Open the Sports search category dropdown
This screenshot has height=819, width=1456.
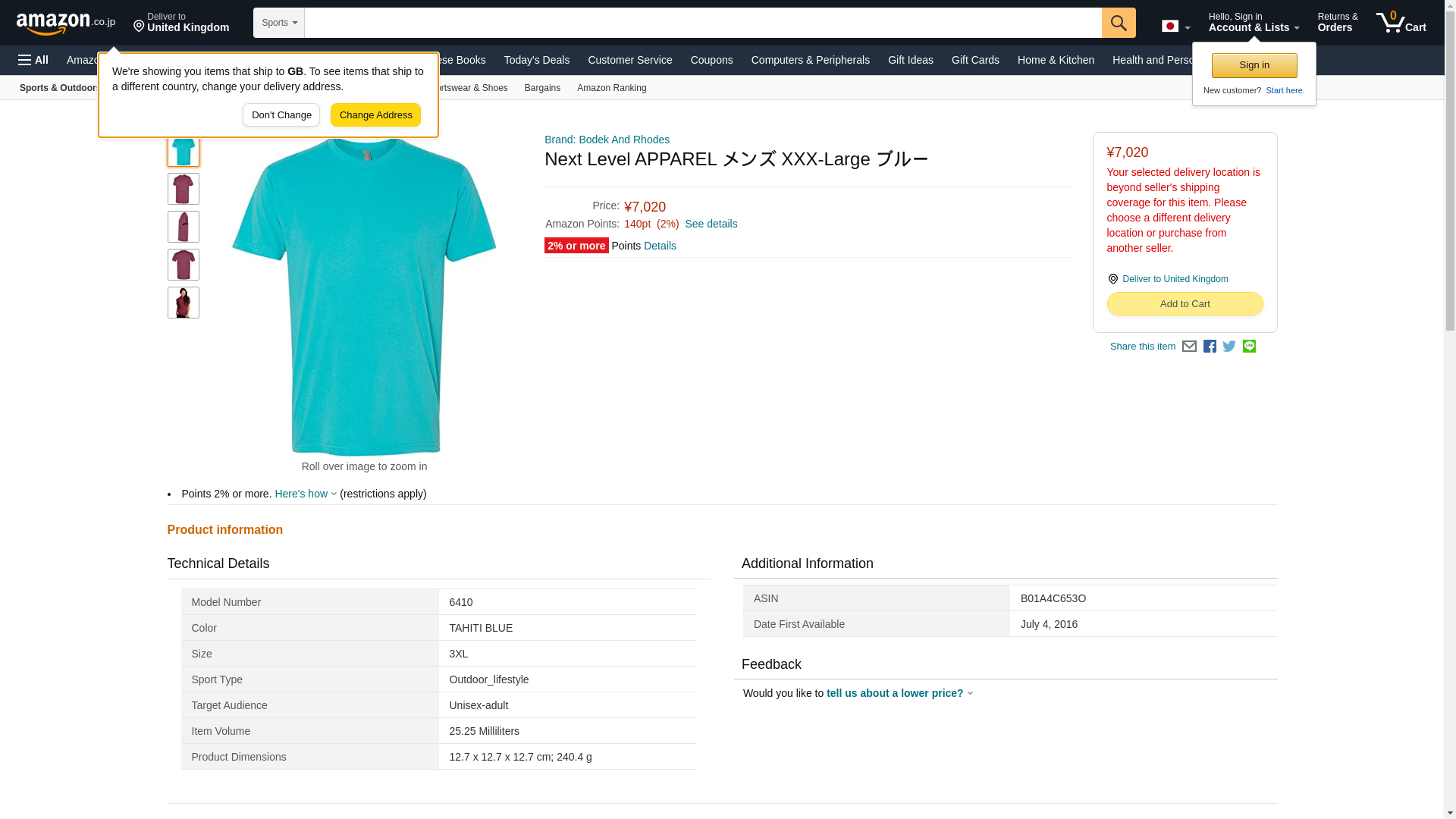[x=278, y=23]
